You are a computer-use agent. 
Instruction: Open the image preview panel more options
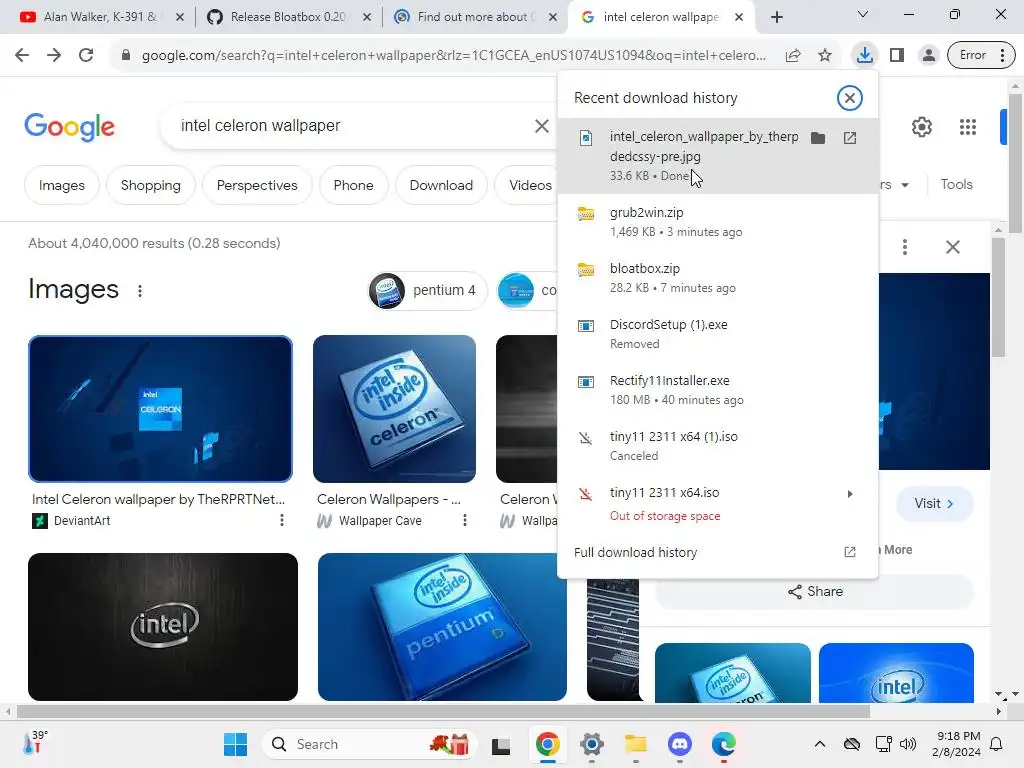(904, 247)
